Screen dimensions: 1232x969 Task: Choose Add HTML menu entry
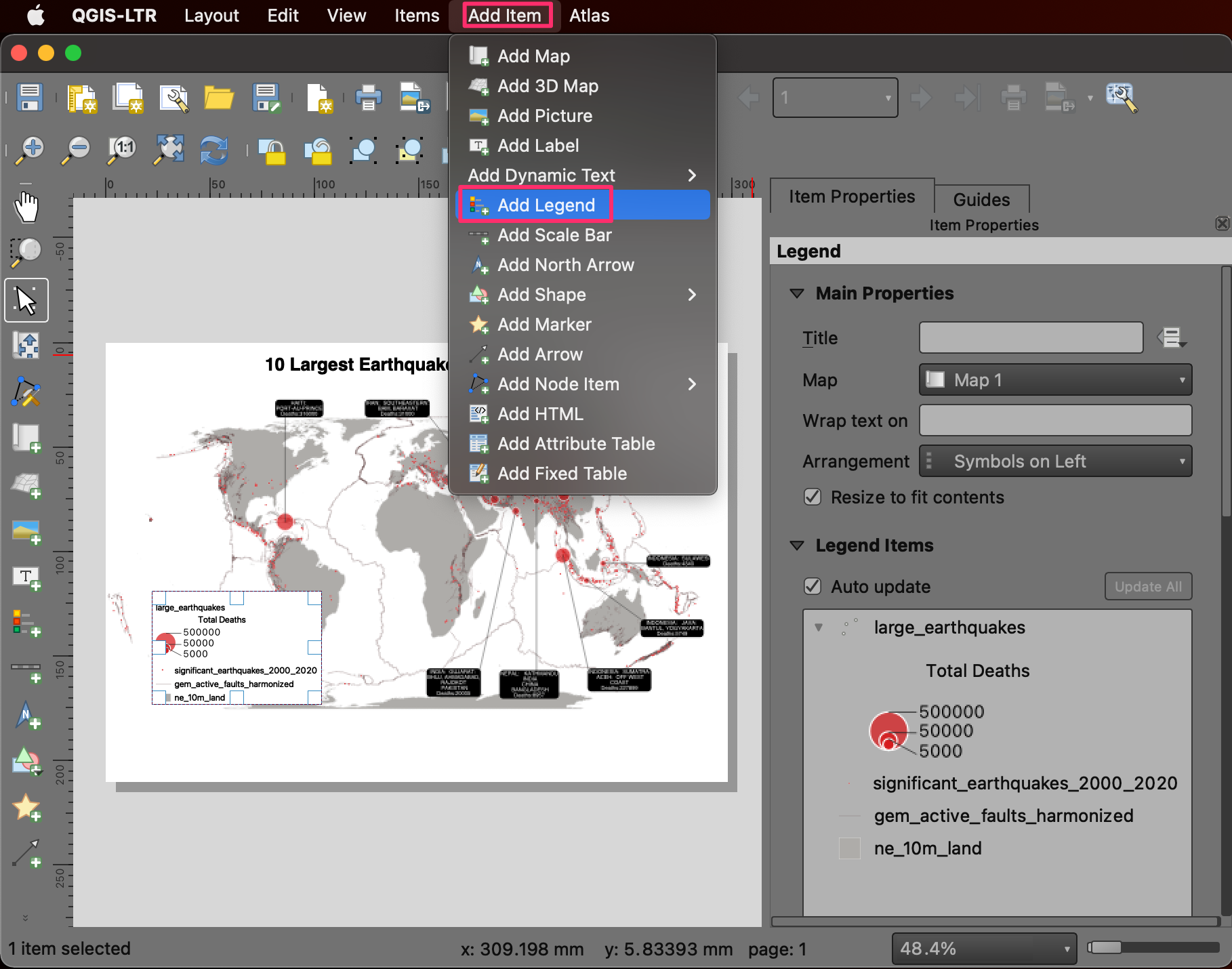pos(583,414)
